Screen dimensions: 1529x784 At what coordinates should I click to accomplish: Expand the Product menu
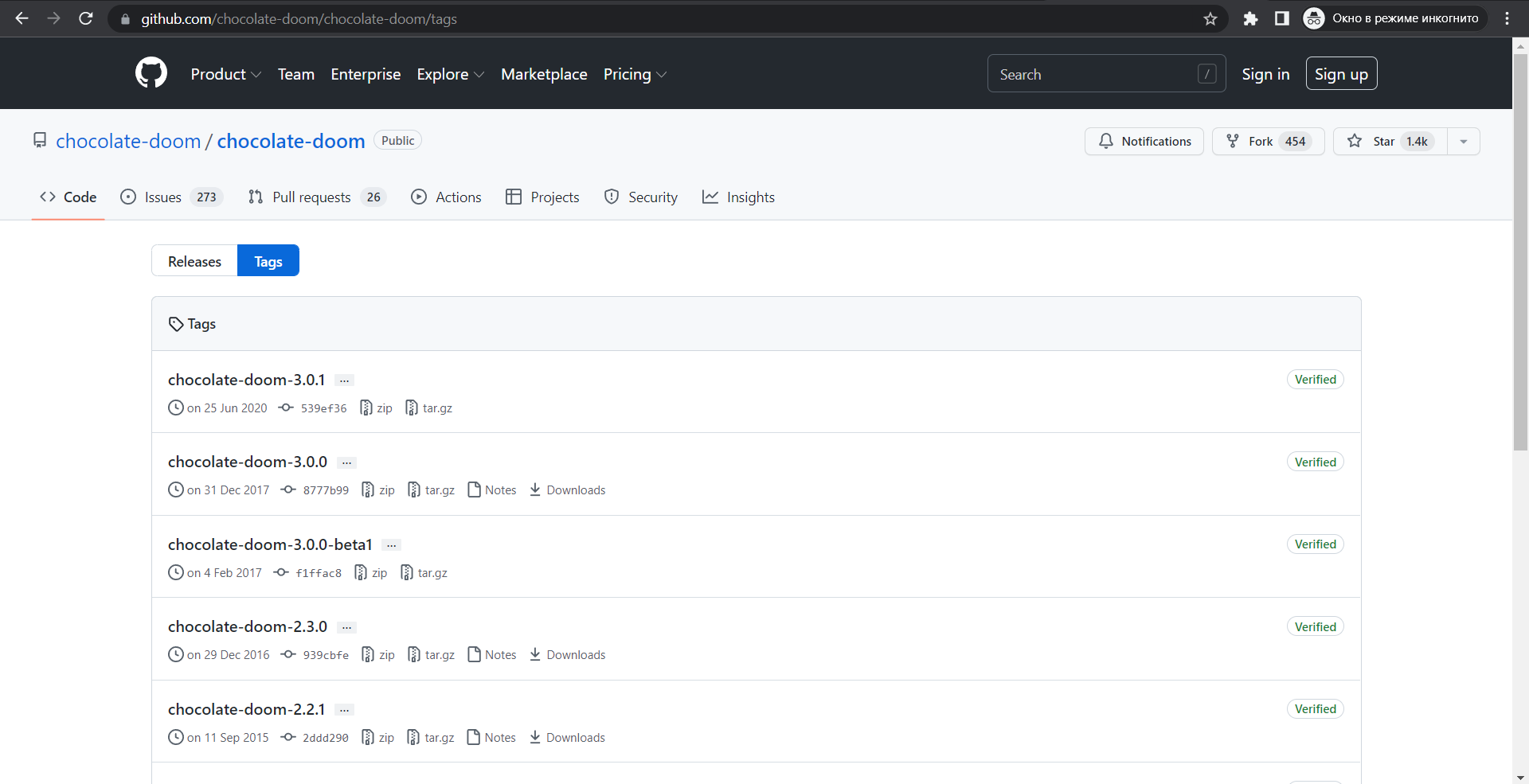click(225, 73)
